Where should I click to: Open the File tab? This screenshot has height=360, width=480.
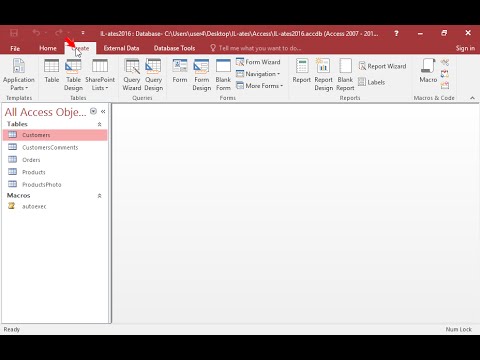pos(15,48)
